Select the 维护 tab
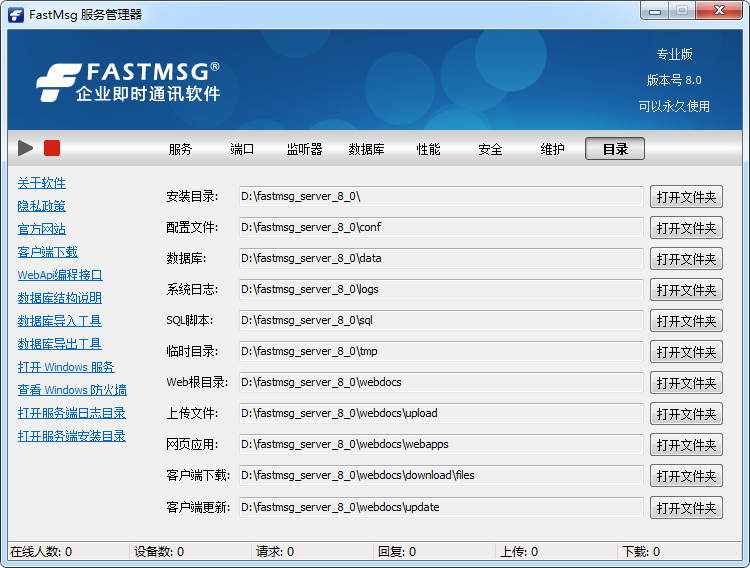Viewport: 750px width, 568px height. tap(552, 149)
